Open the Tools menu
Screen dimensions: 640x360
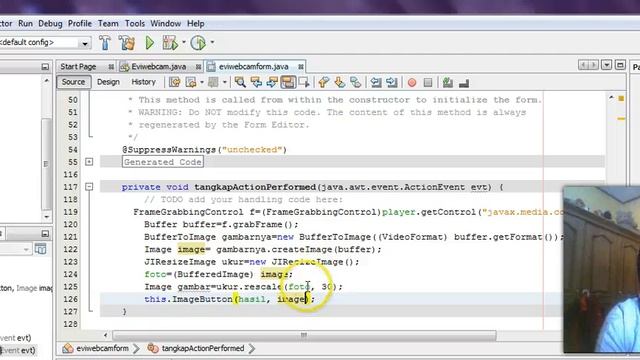click(135, 24)
